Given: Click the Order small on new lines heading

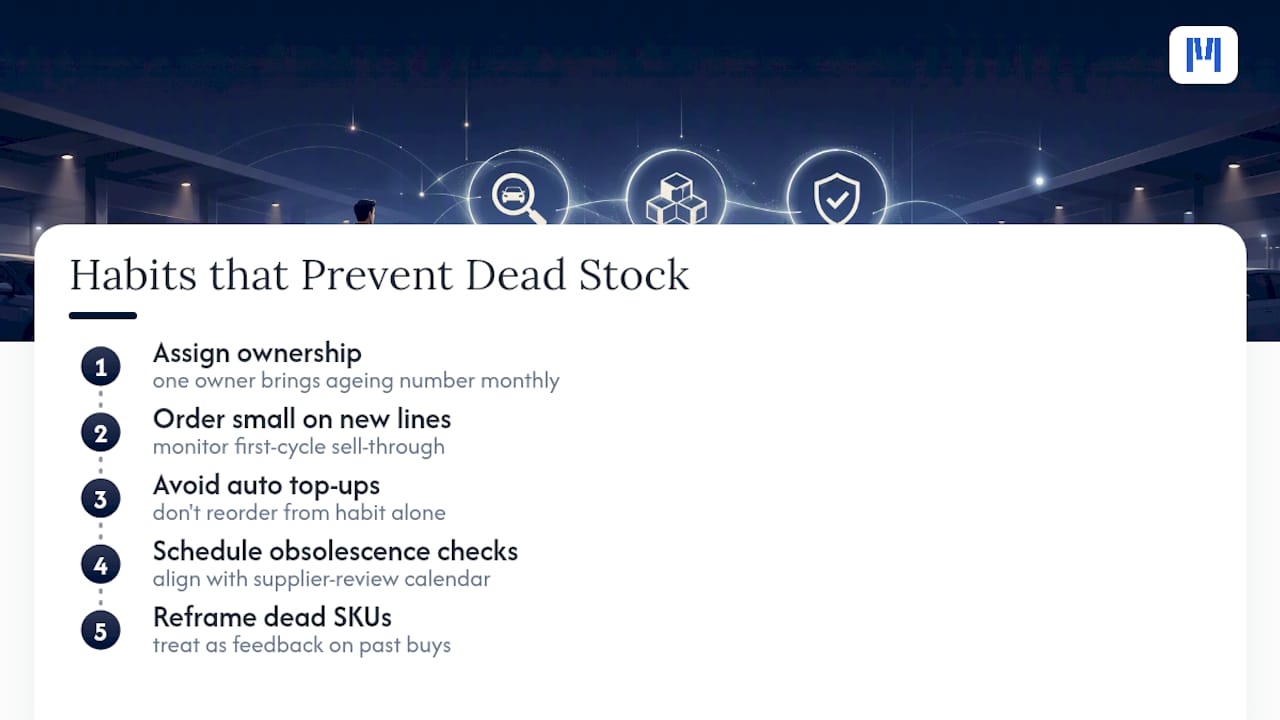Looking at the screenshot, I should 302,419.
